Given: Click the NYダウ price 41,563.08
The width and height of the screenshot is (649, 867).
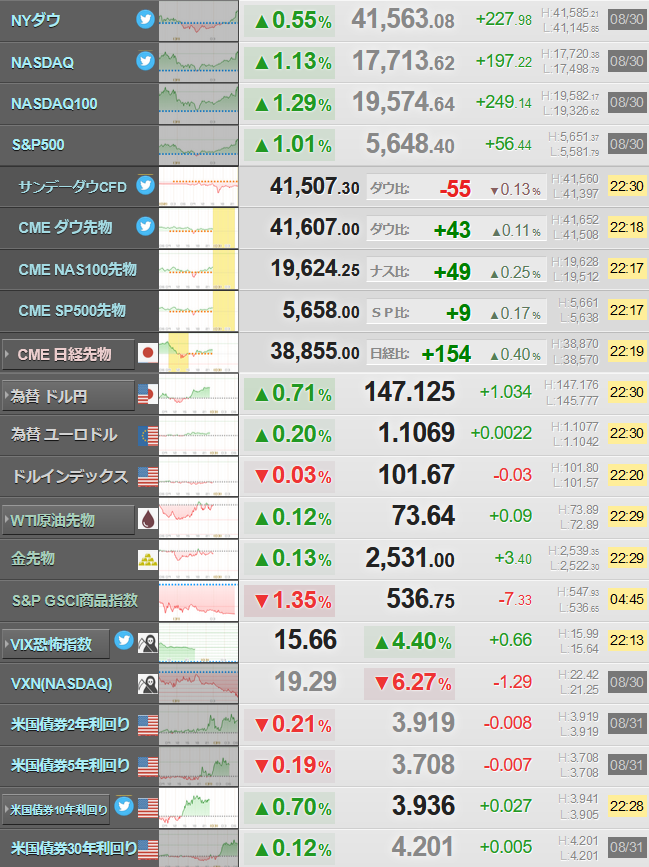Looking at the screenshot, I should point(403,19).
